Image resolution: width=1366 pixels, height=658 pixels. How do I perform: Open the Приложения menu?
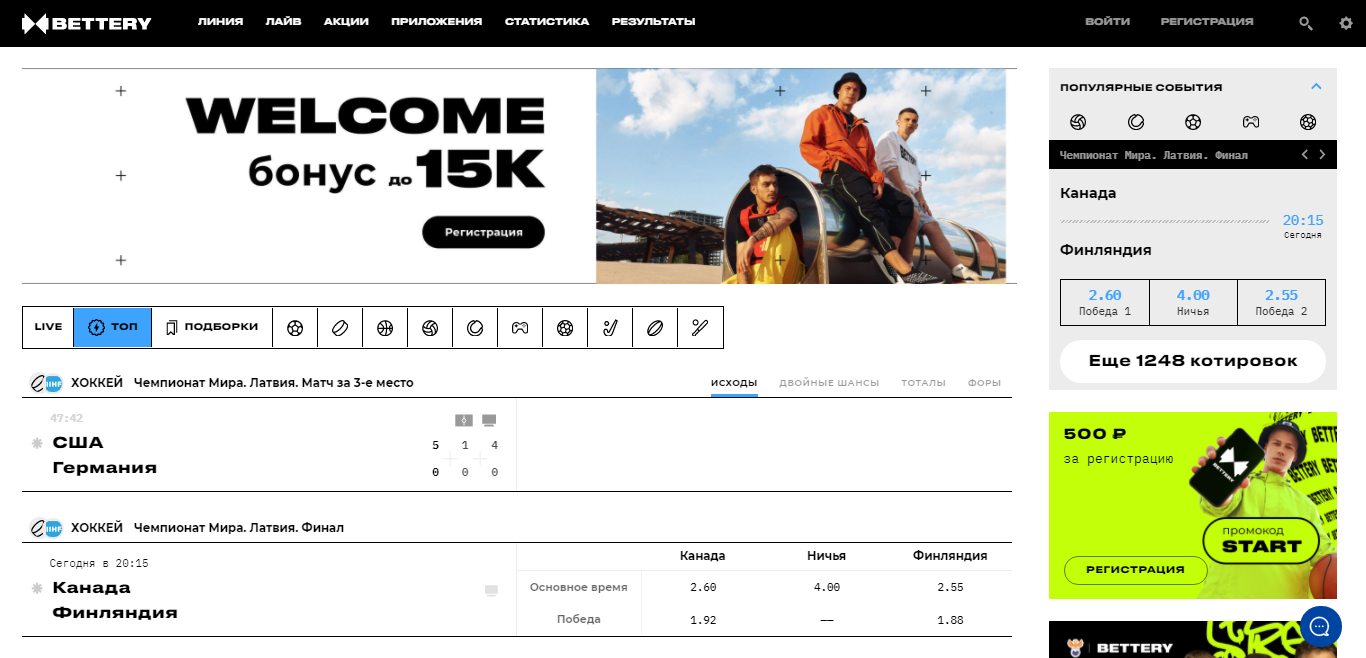(437, 22)
